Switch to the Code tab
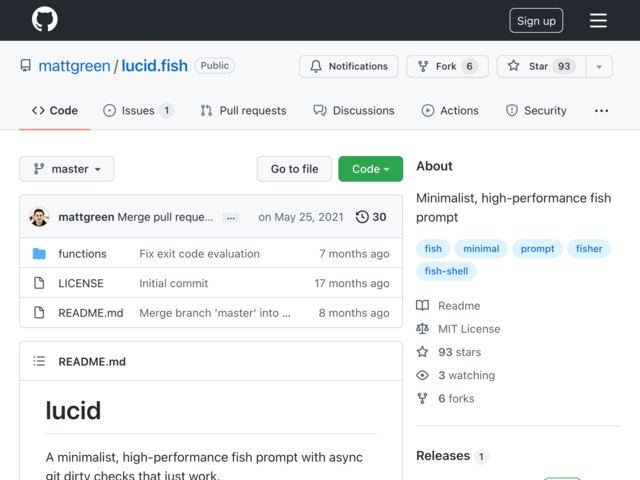This screenshot has width=640, height=480. [55, 111]
